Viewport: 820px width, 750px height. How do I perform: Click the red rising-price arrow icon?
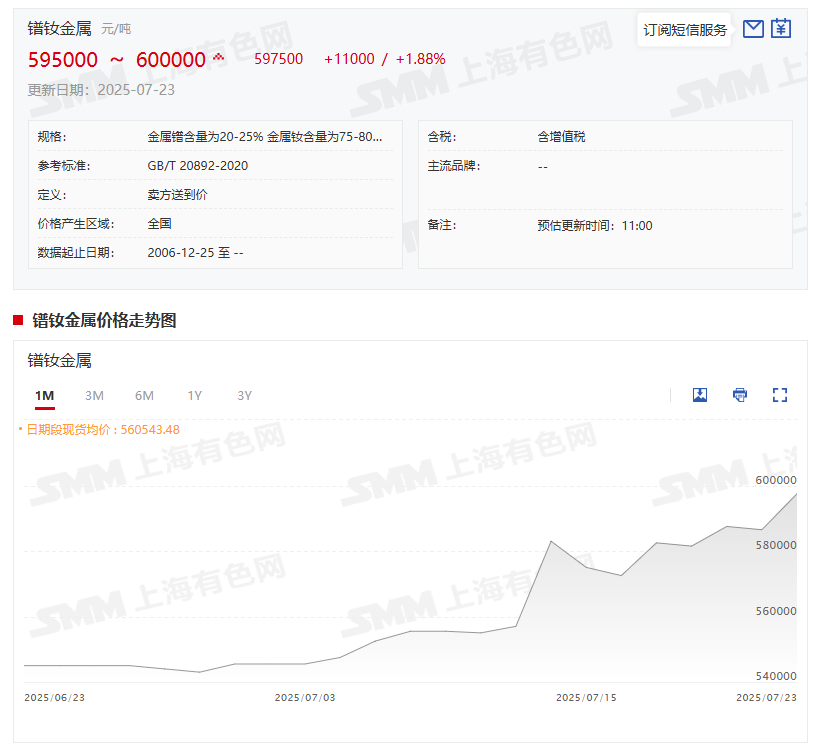pyautogui.click(x=218, y=58)
